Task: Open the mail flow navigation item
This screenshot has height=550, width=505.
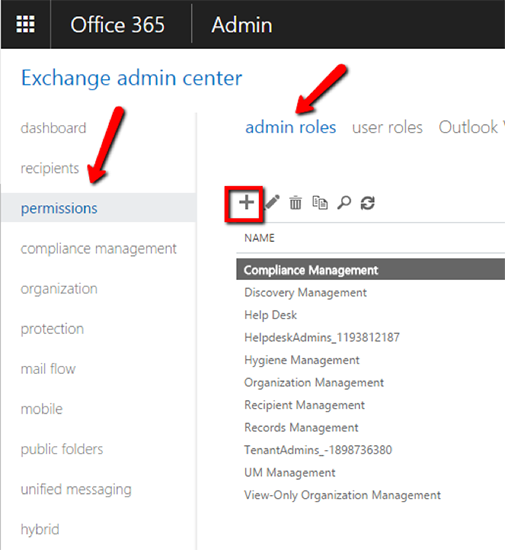Action: [48, 369]
